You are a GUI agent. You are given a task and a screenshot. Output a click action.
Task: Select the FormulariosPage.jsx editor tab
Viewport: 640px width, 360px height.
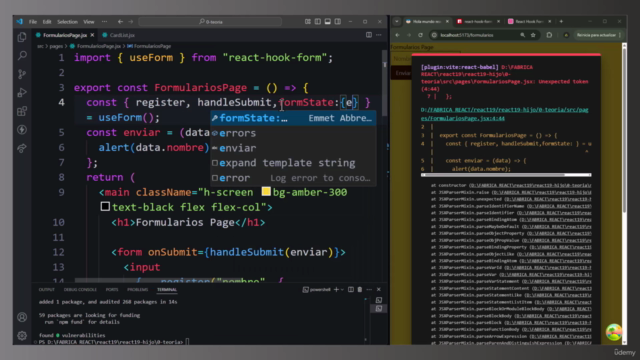64,35
